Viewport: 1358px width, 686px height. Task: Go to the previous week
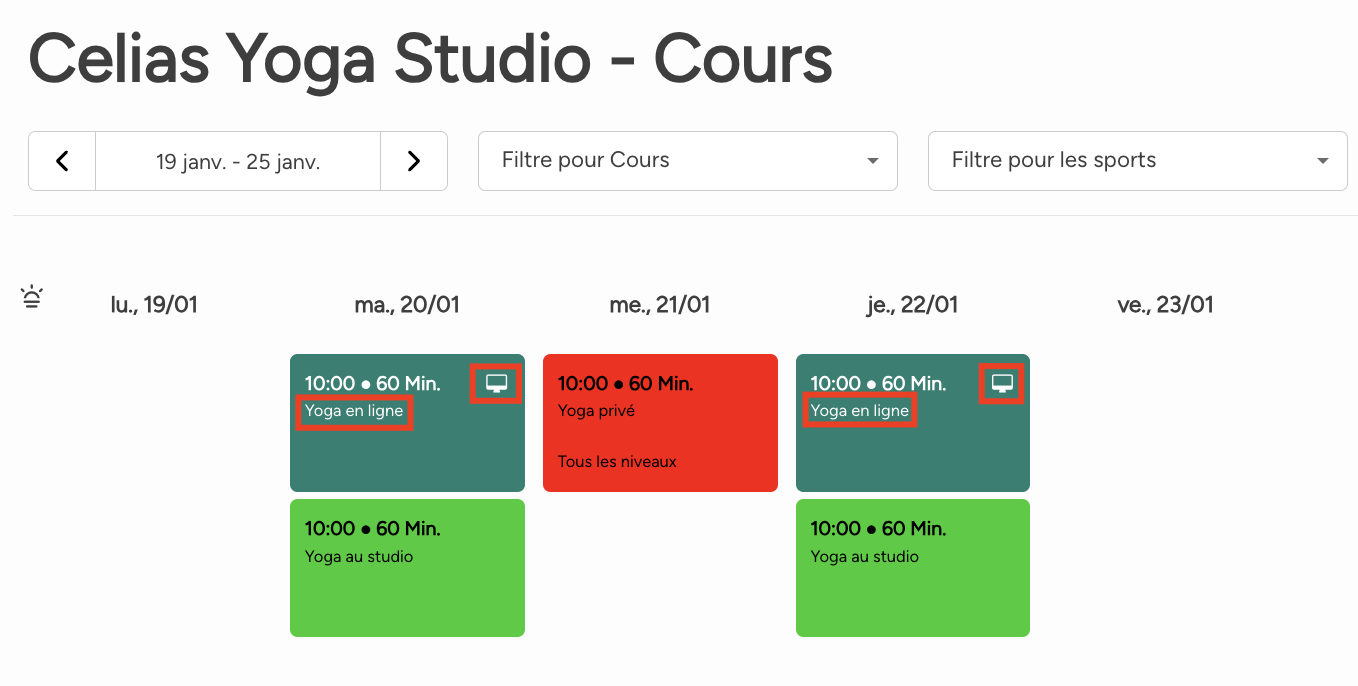point(62,161)
